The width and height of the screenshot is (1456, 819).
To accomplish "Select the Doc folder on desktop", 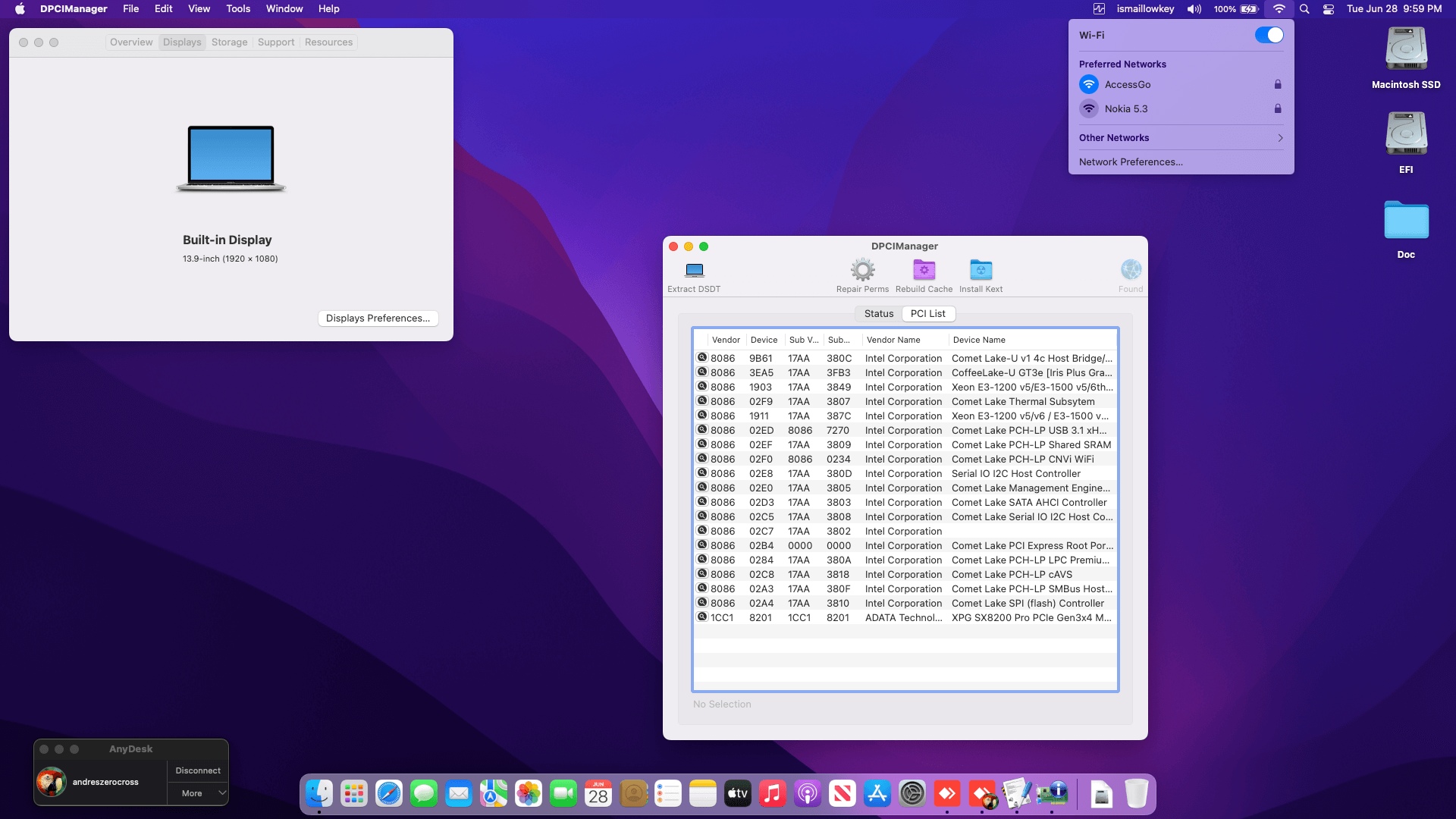I will [x=1406, y=221].
